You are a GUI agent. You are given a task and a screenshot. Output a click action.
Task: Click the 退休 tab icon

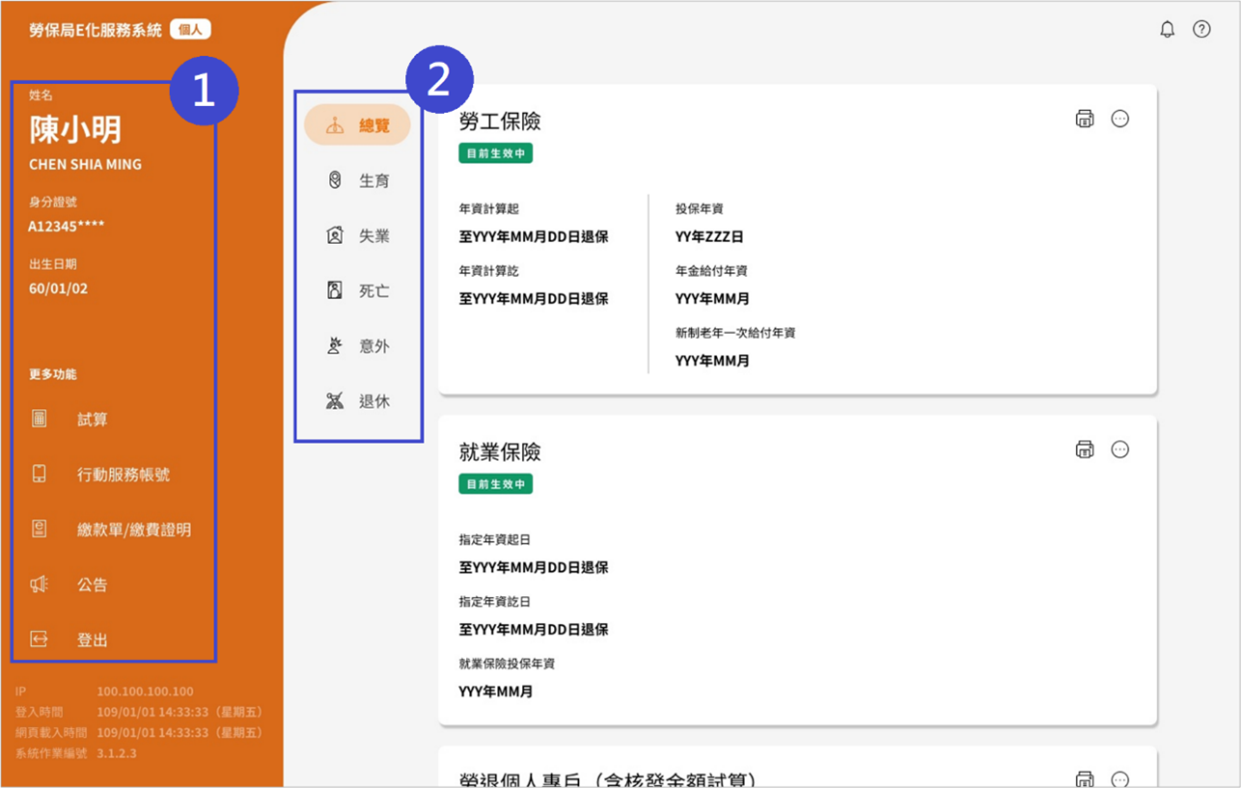tap(335, 402)
